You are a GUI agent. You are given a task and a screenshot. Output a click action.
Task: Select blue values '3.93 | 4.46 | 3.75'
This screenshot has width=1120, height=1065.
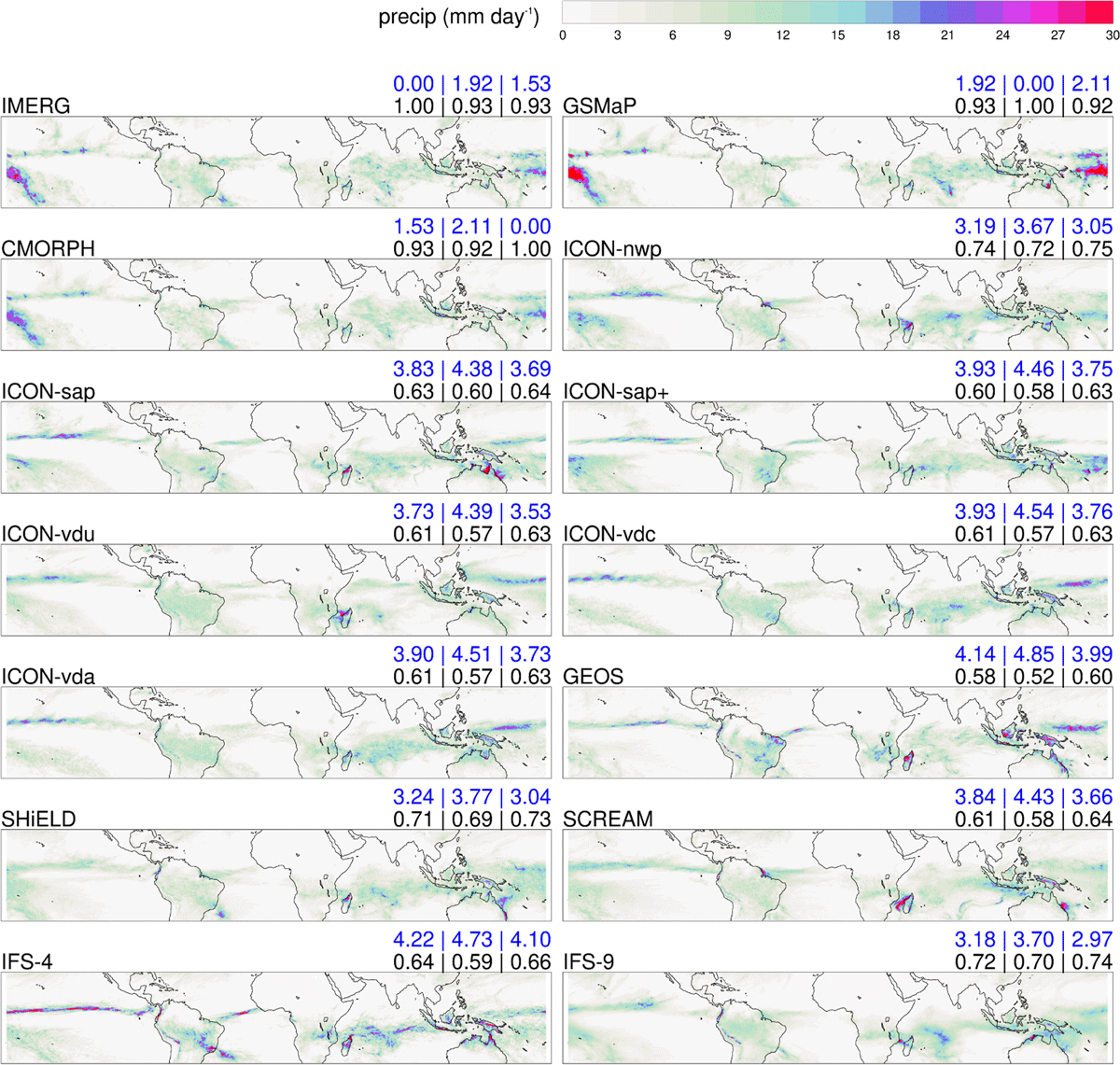pyautogui.click(x=1033, y=371)
